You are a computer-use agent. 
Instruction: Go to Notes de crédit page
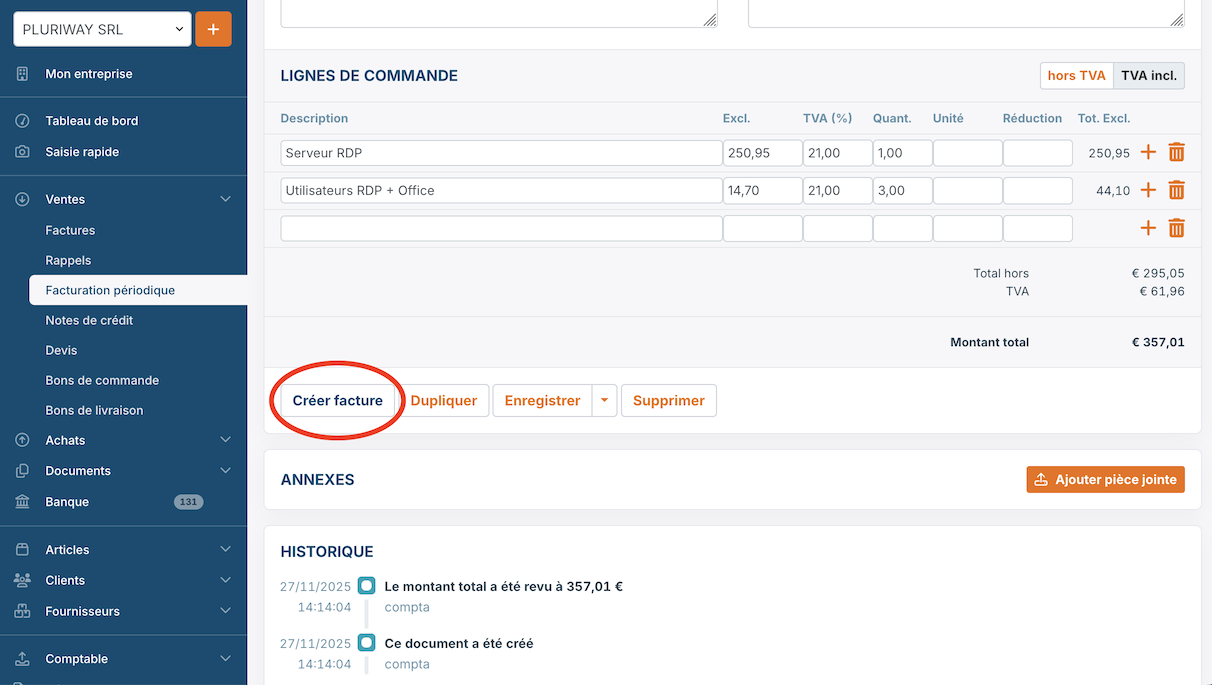[89, 321]
